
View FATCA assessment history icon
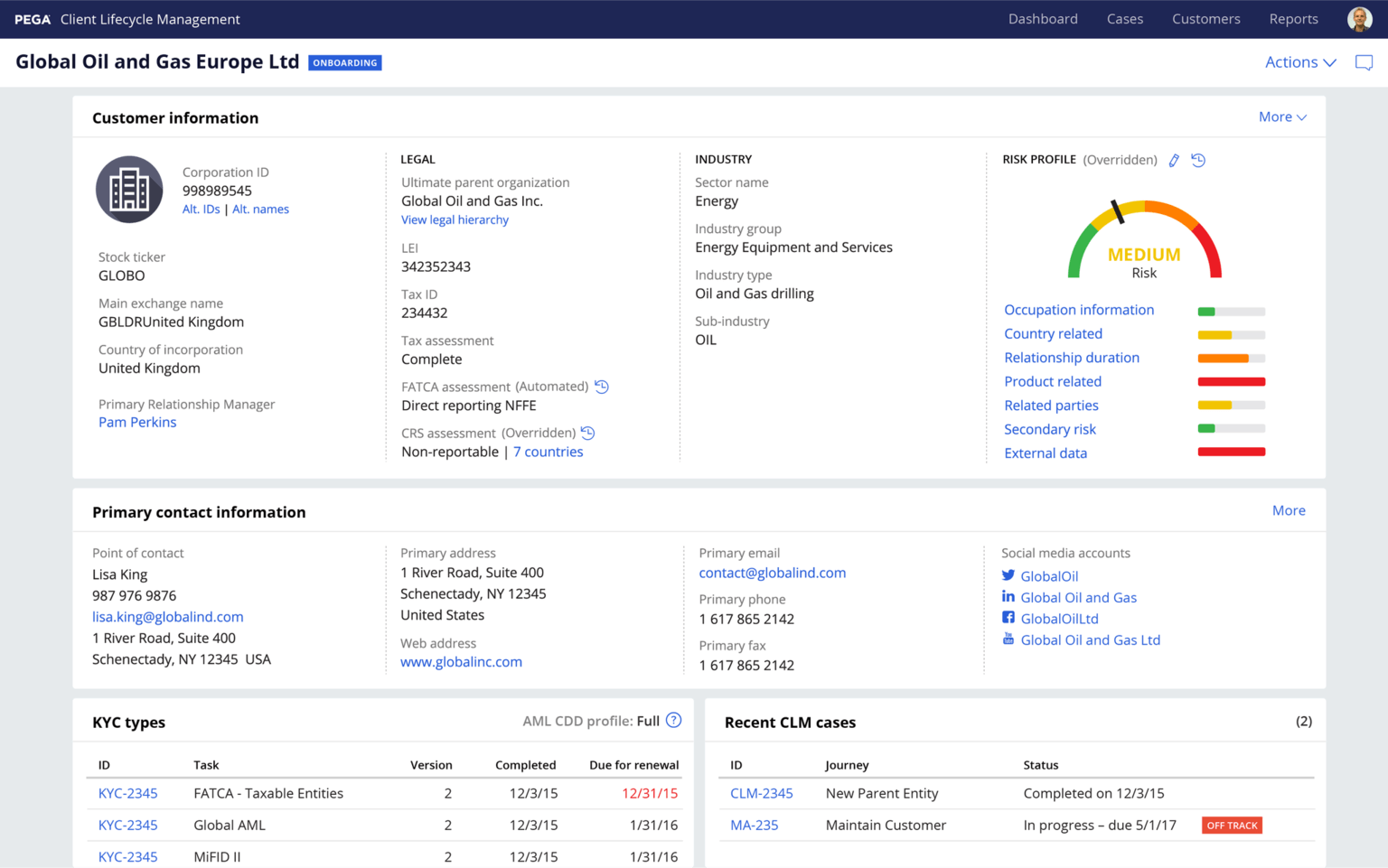602,386
